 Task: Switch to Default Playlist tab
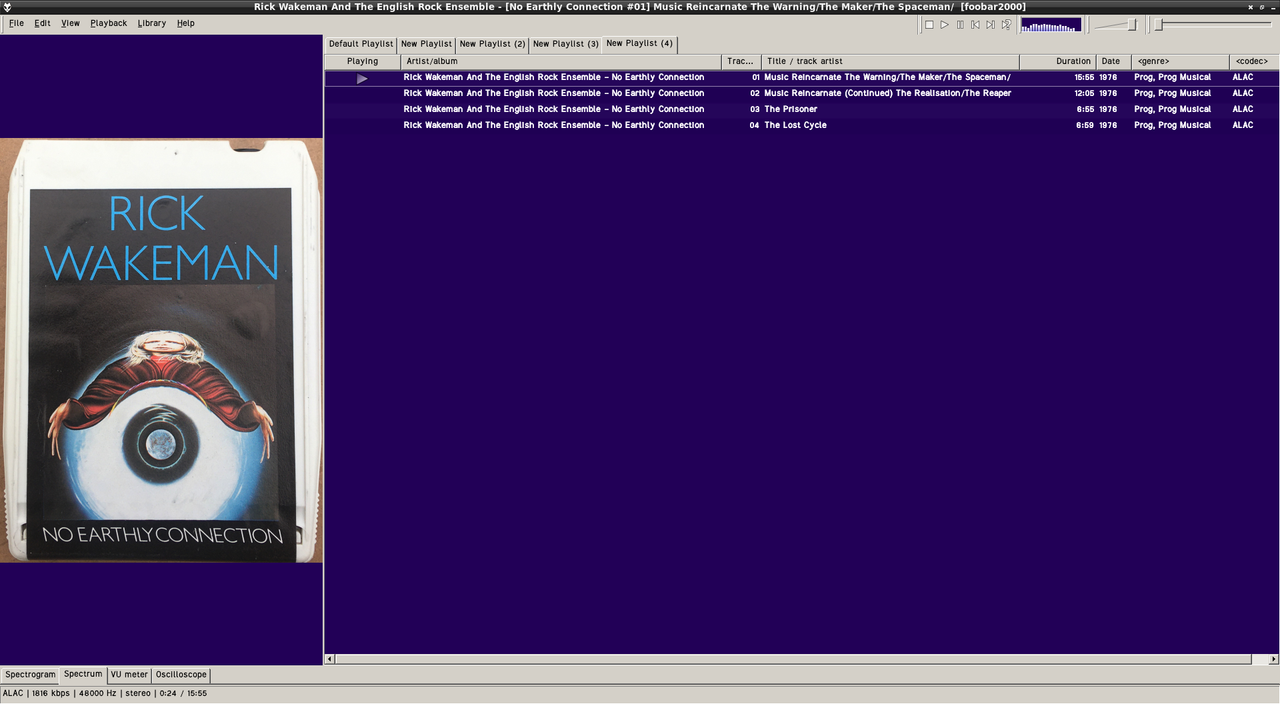pos(361,44)
